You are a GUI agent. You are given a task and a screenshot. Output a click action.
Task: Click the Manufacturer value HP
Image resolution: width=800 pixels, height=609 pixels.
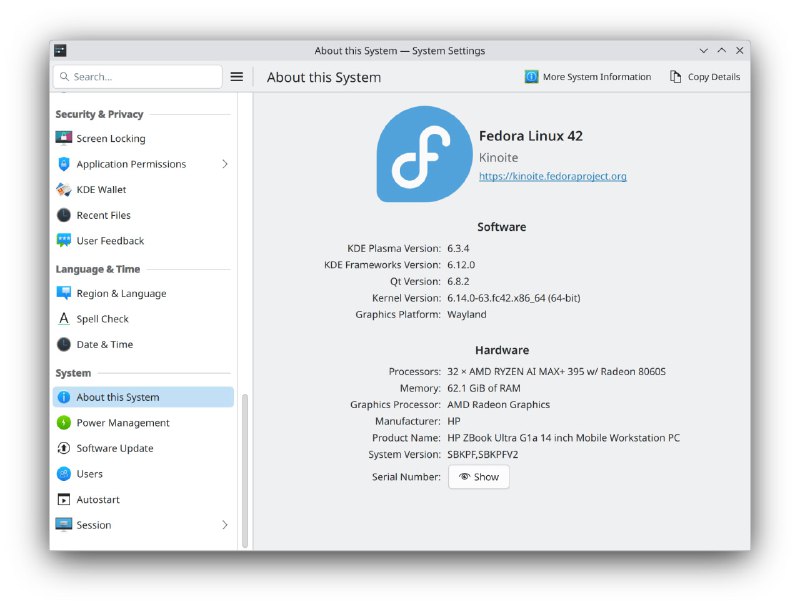(x=454, y=421)
